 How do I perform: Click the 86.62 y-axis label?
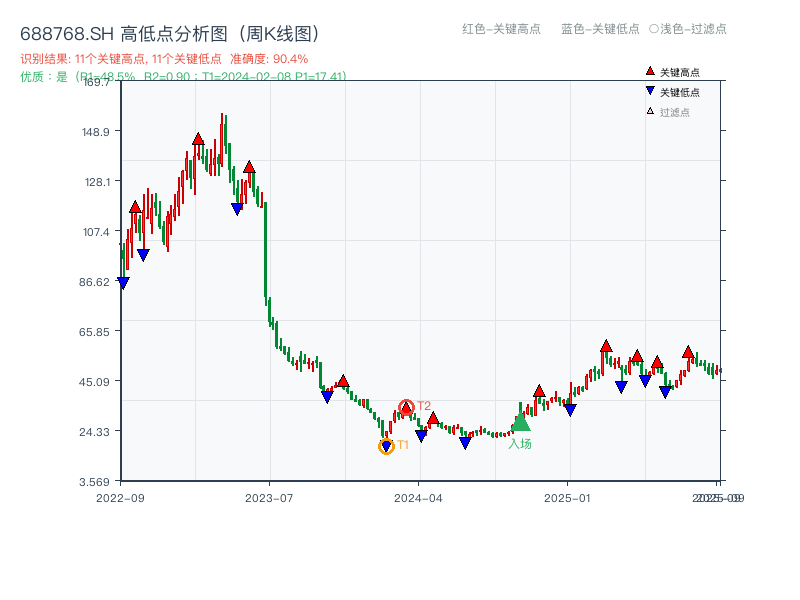(94, 282)
